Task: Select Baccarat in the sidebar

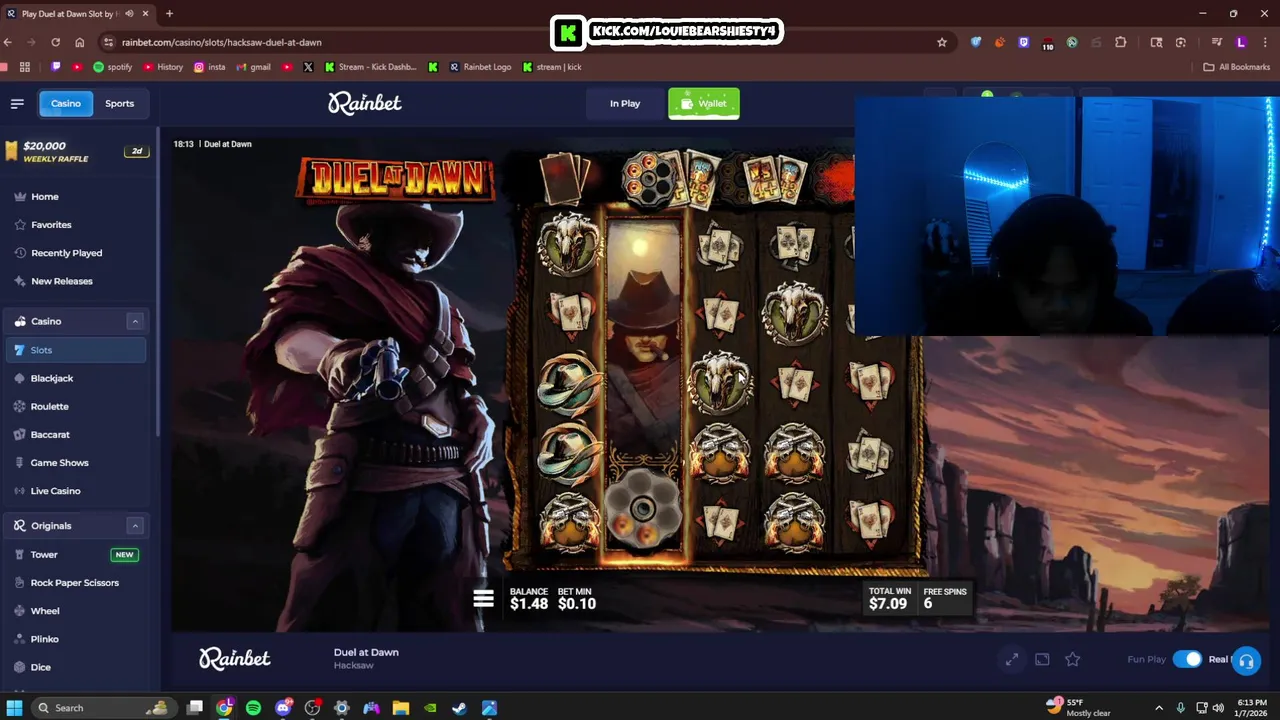Action: 50,434
